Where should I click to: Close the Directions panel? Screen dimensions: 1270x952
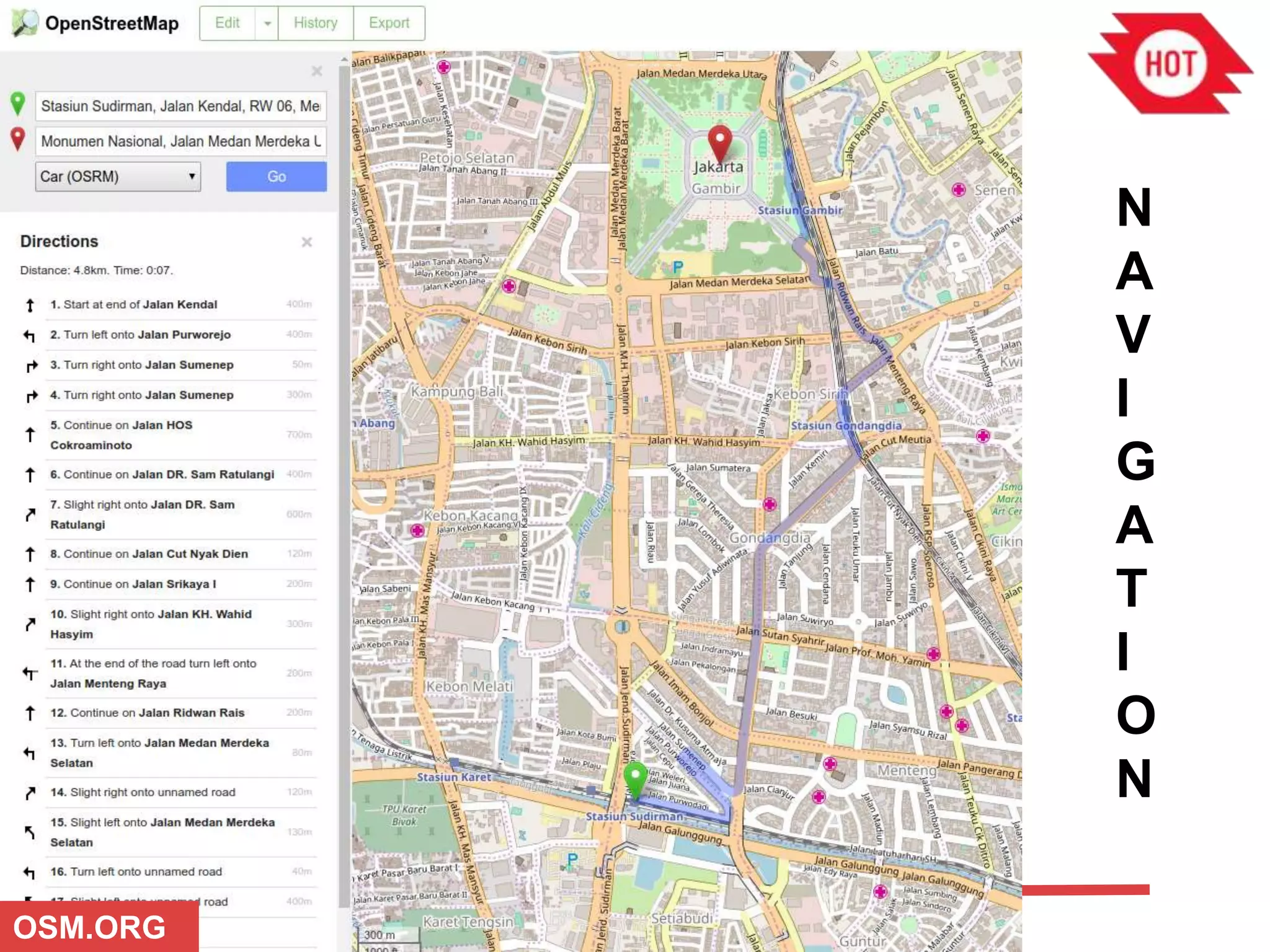tap(306, 242)
